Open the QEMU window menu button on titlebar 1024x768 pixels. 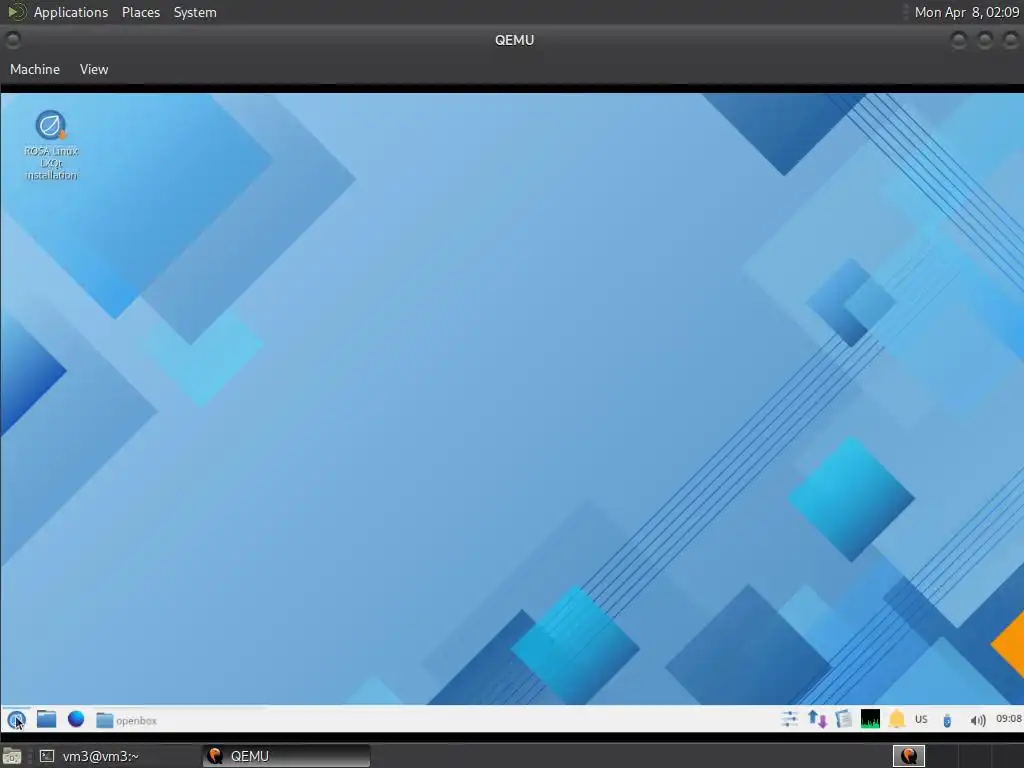[12, 40]
